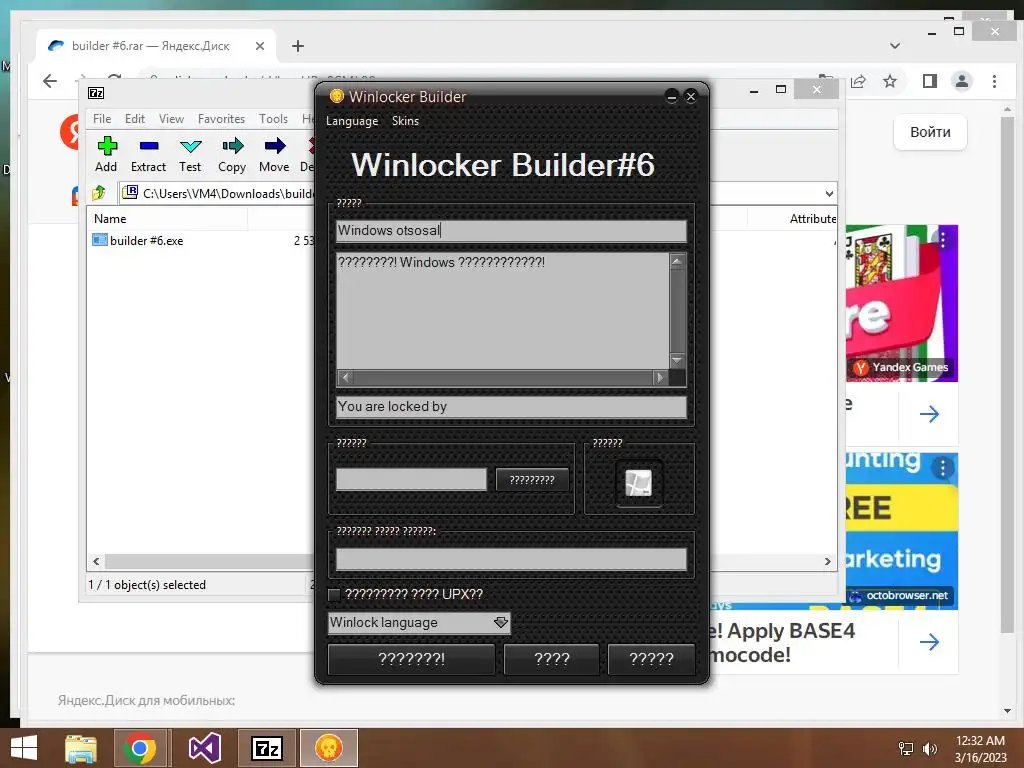Click the Test icon in 7-Zip
This screenshot has height=768, width=1024.
(190, 146)
